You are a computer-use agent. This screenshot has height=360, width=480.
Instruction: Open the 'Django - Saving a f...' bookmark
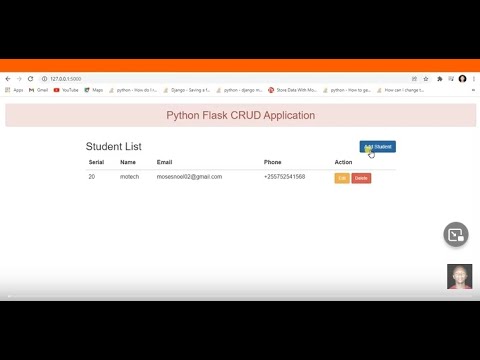tap(187, 90)
